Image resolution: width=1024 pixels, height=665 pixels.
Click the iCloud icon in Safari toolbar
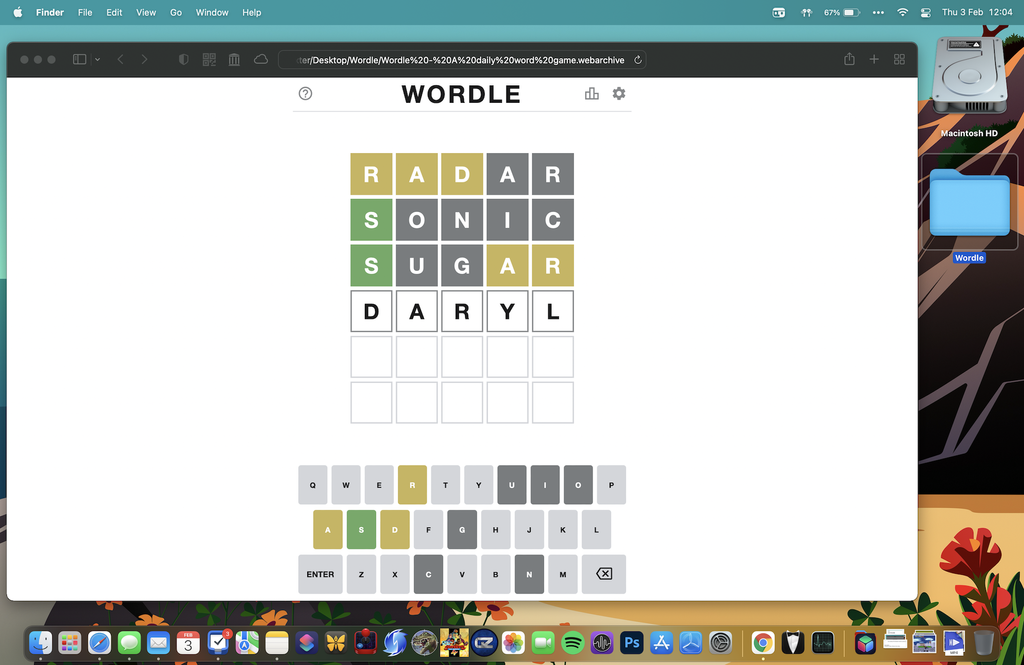261,59
